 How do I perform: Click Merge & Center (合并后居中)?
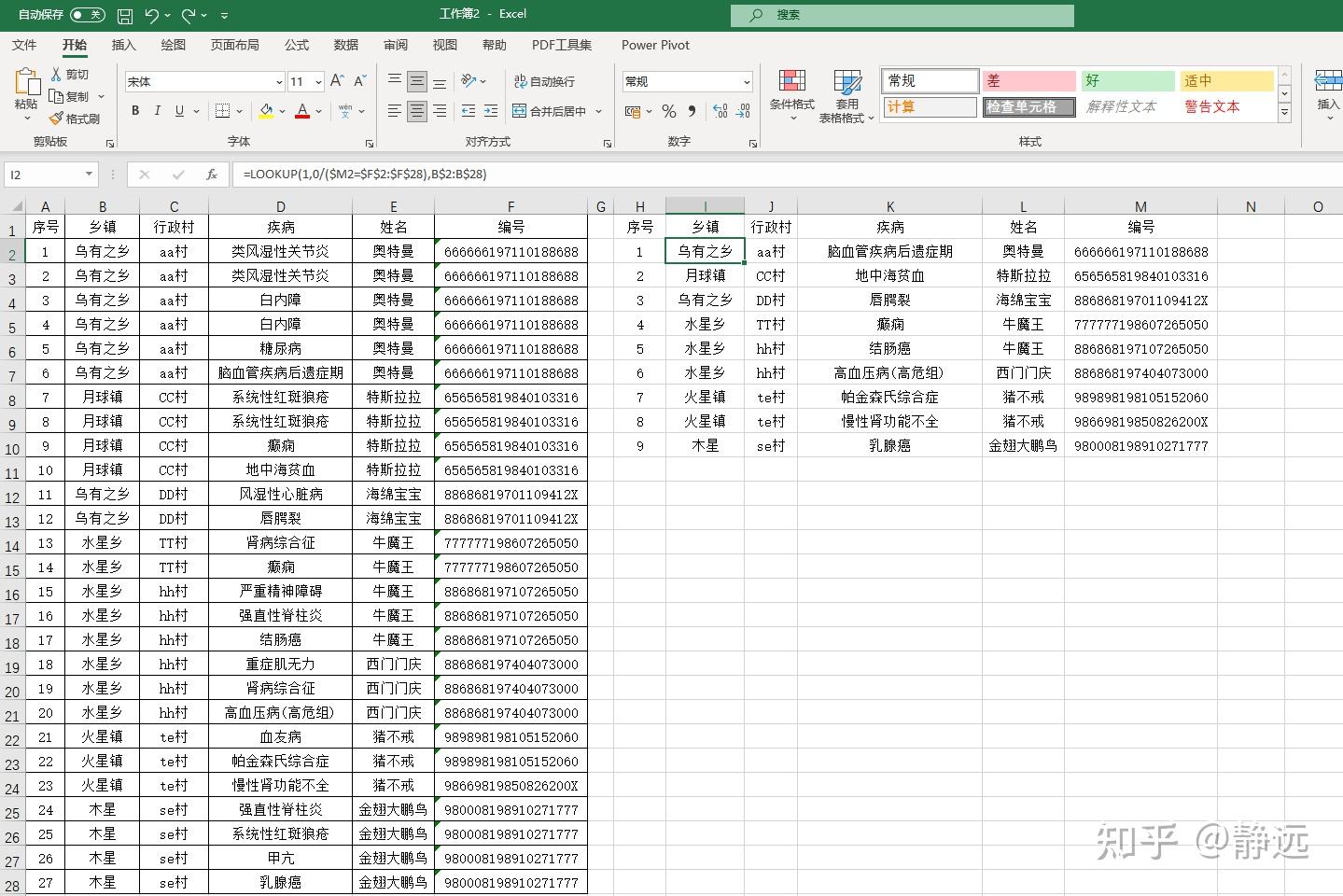550,111
